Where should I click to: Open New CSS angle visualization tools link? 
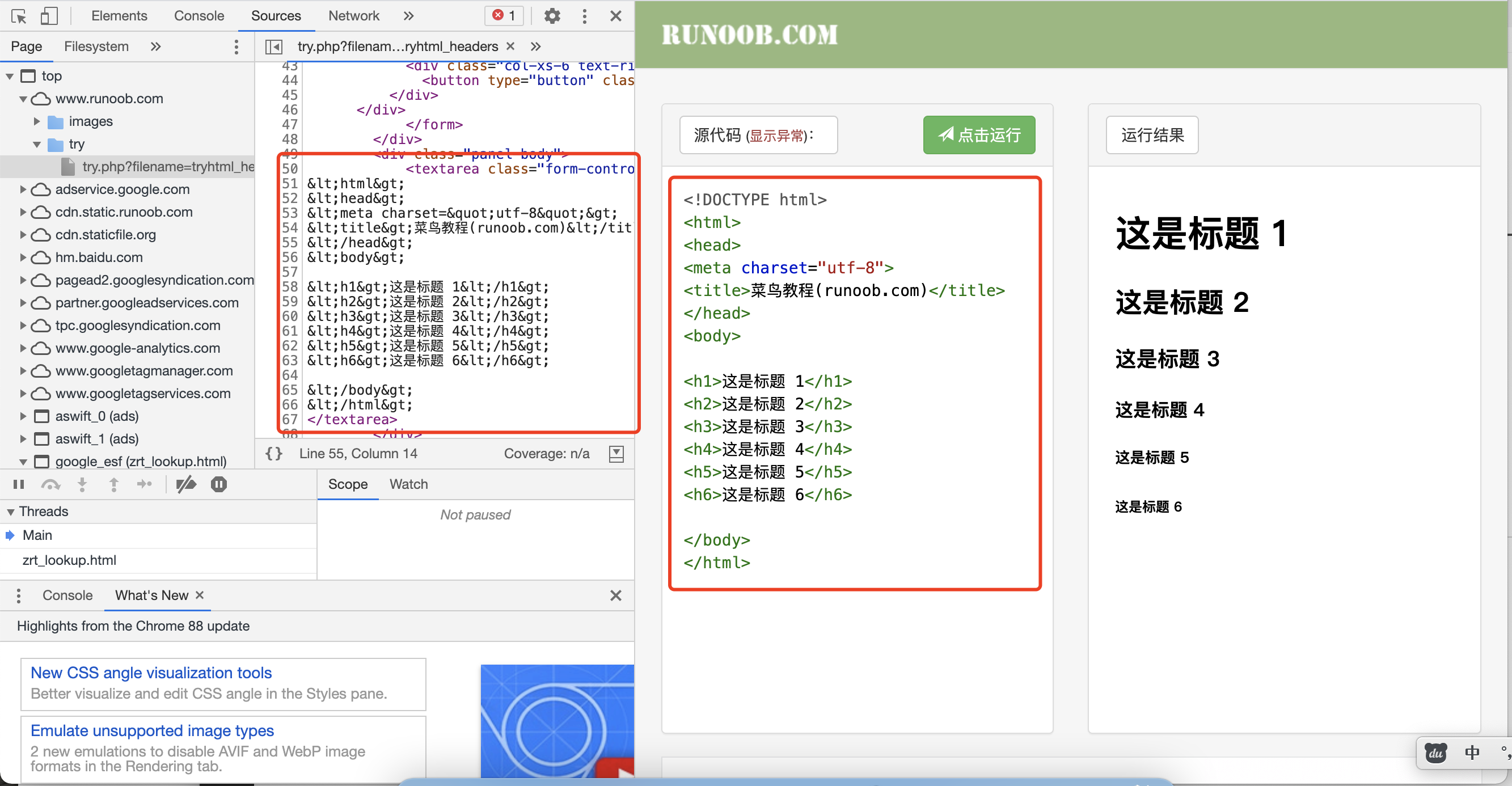[151, 673]
